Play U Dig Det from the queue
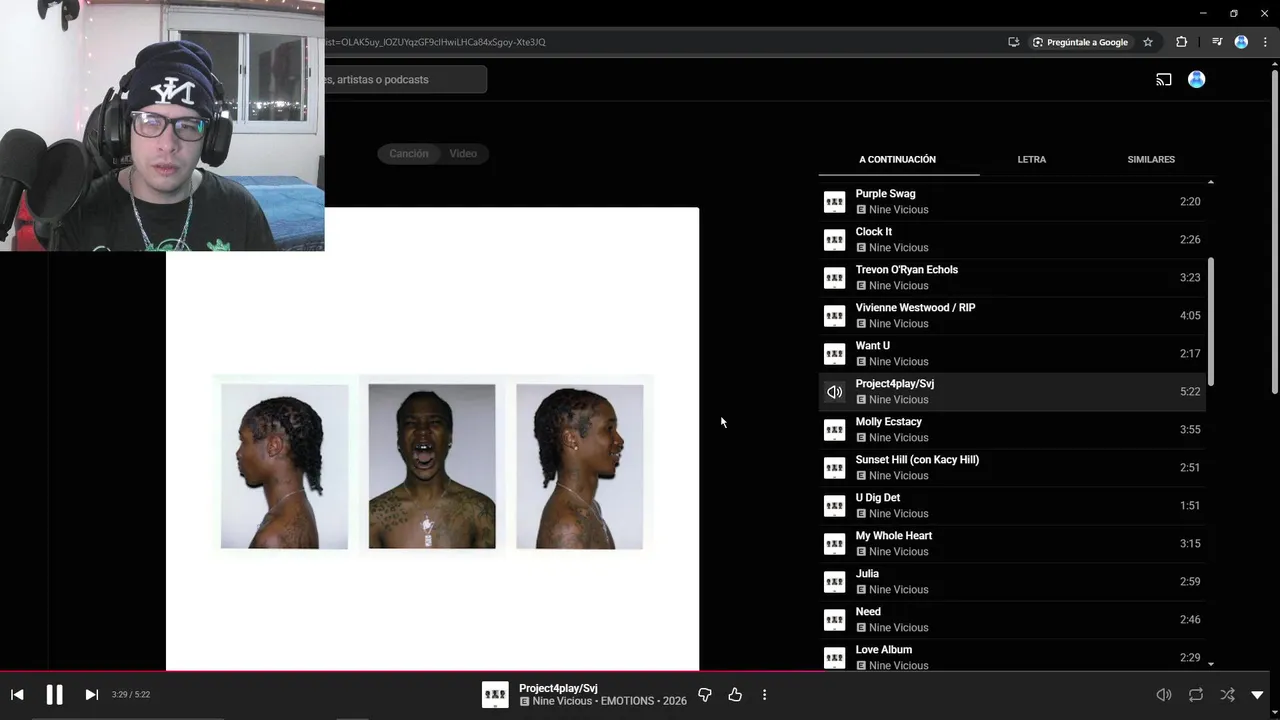Screen dimensions: 1280x720 (1012, 505)
